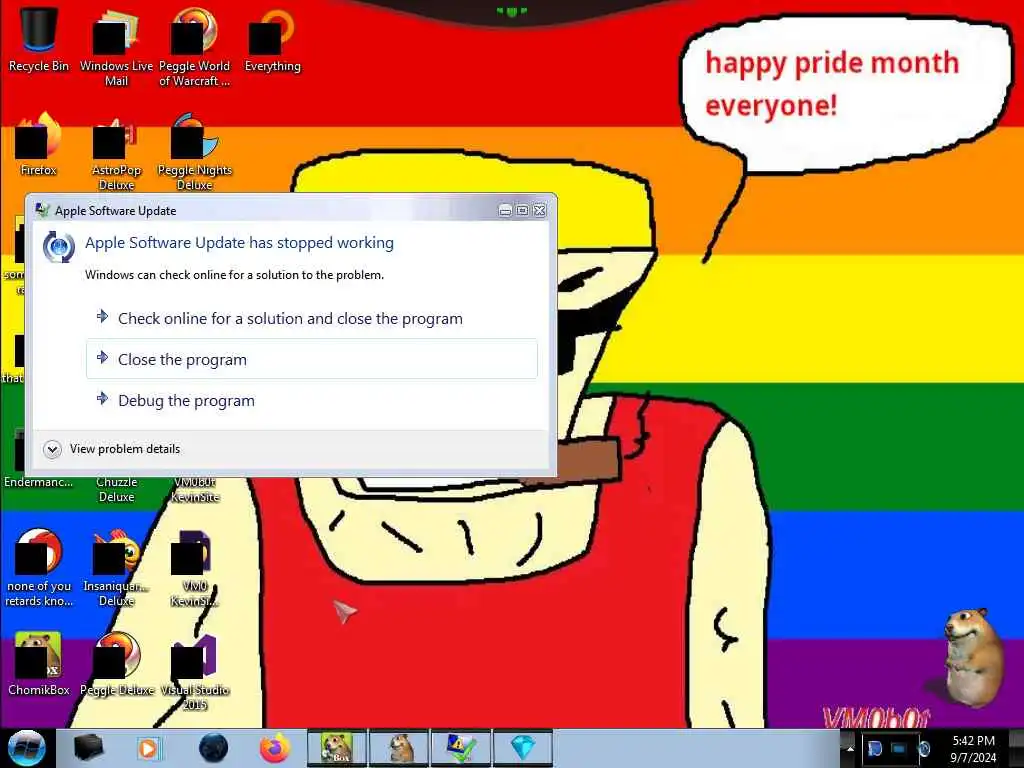Image resolution: width=1024 pixels, height=768 pixels.
Task: Click Apple Software Update icon in dialog
Action: pos(58,247)
